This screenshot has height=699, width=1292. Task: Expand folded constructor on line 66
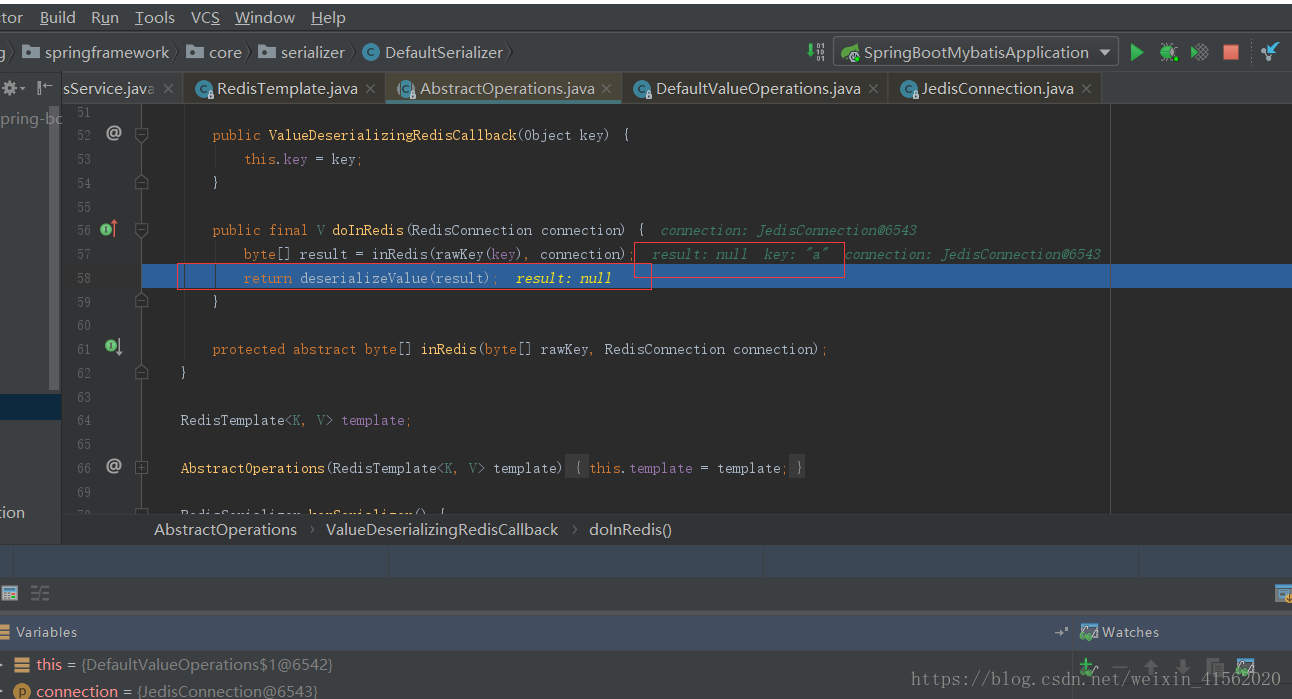coord(142,467)
